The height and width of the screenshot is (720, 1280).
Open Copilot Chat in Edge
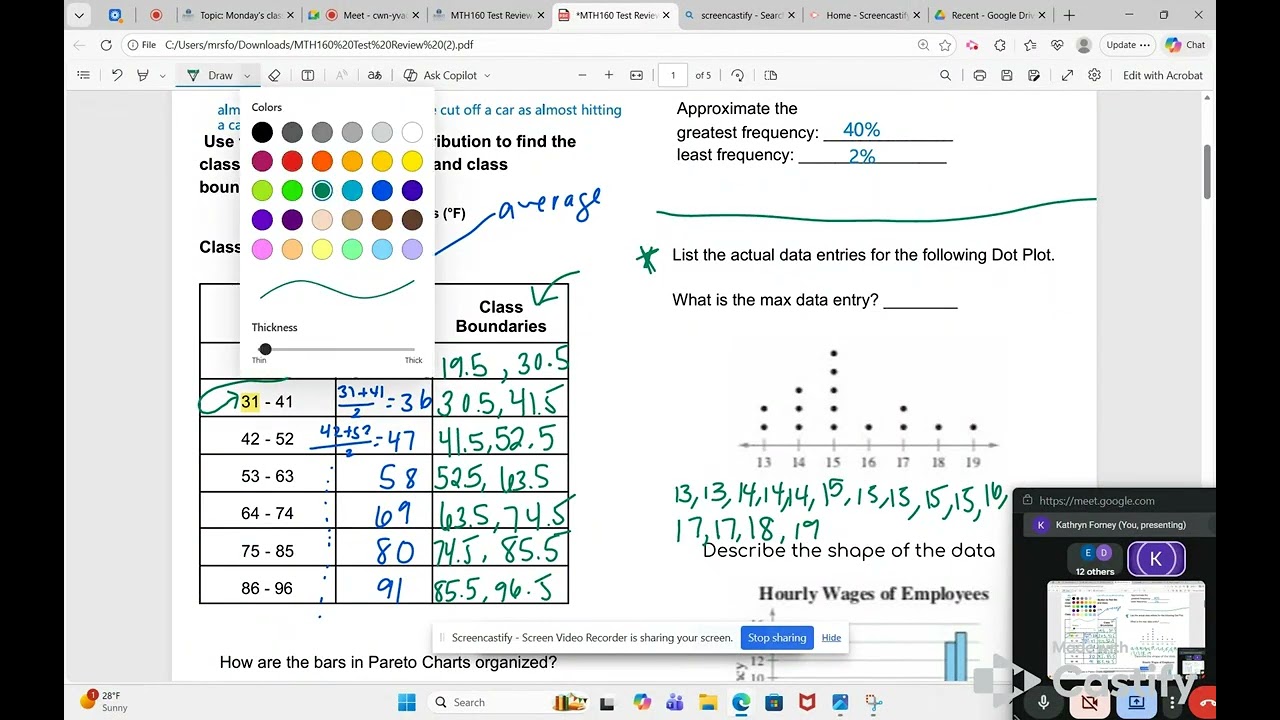pyautogui.click(x=1185, y=45)
